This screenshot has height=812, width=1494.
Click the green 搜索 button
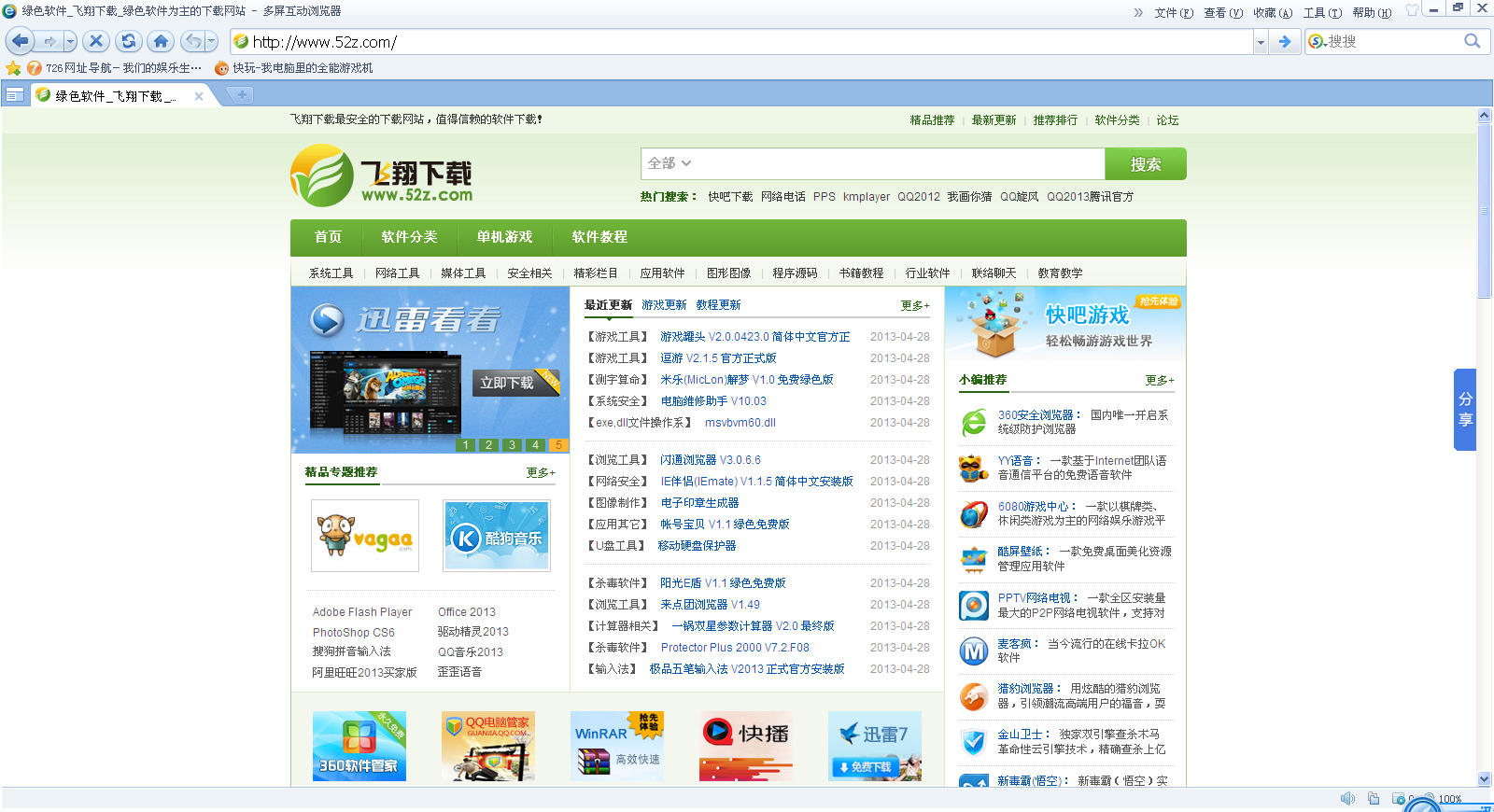point(1145,164)
